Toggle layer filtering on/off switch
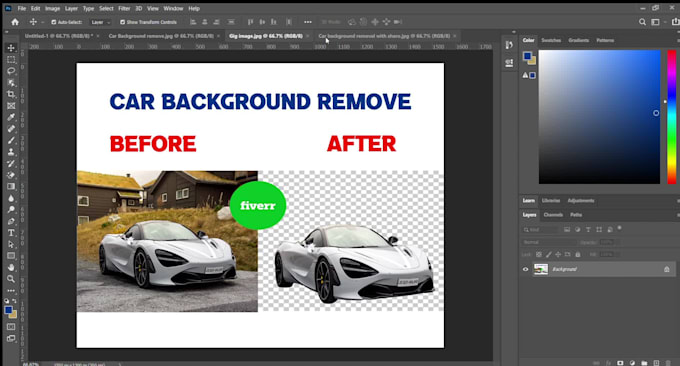This screenshot has width=680, height=366. coord(620,227)
